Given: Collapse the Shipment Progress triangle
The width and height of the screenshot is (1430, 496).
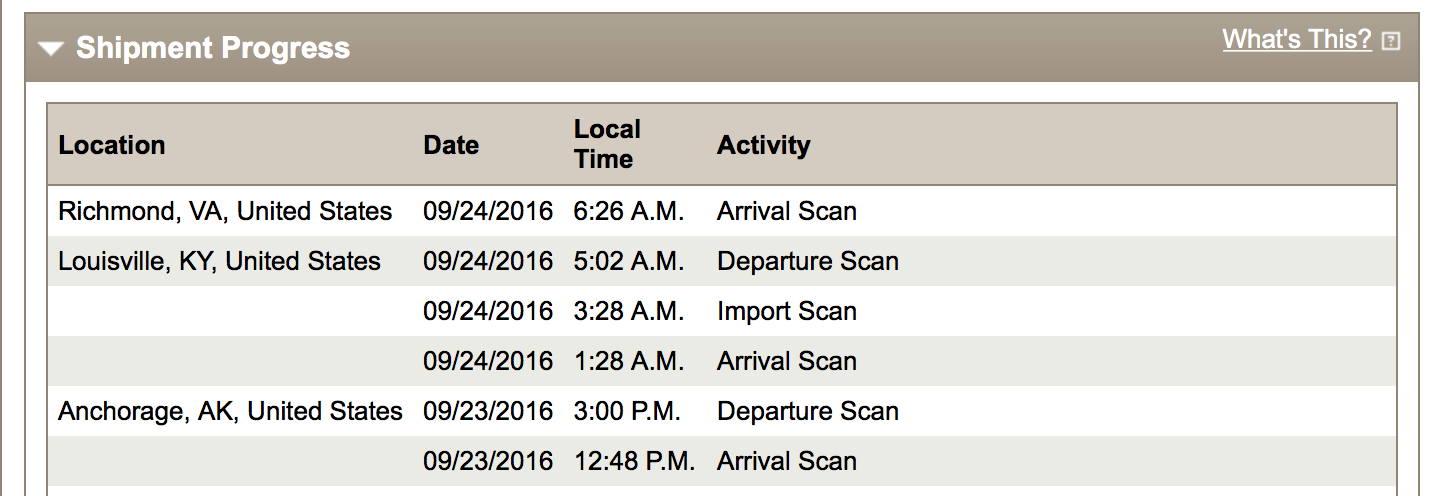Looking at the screenshot, I should coord(52,48).
